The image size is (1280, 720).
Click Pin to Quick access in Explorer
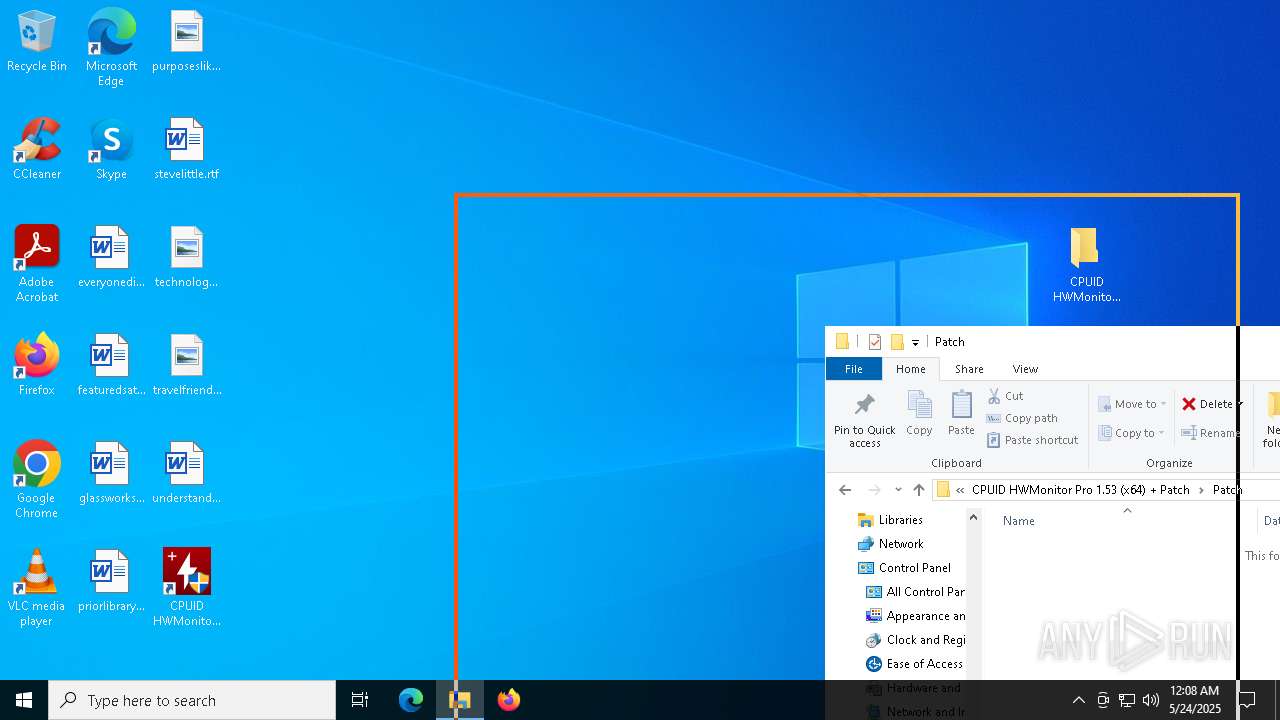[x=864, y=420]
